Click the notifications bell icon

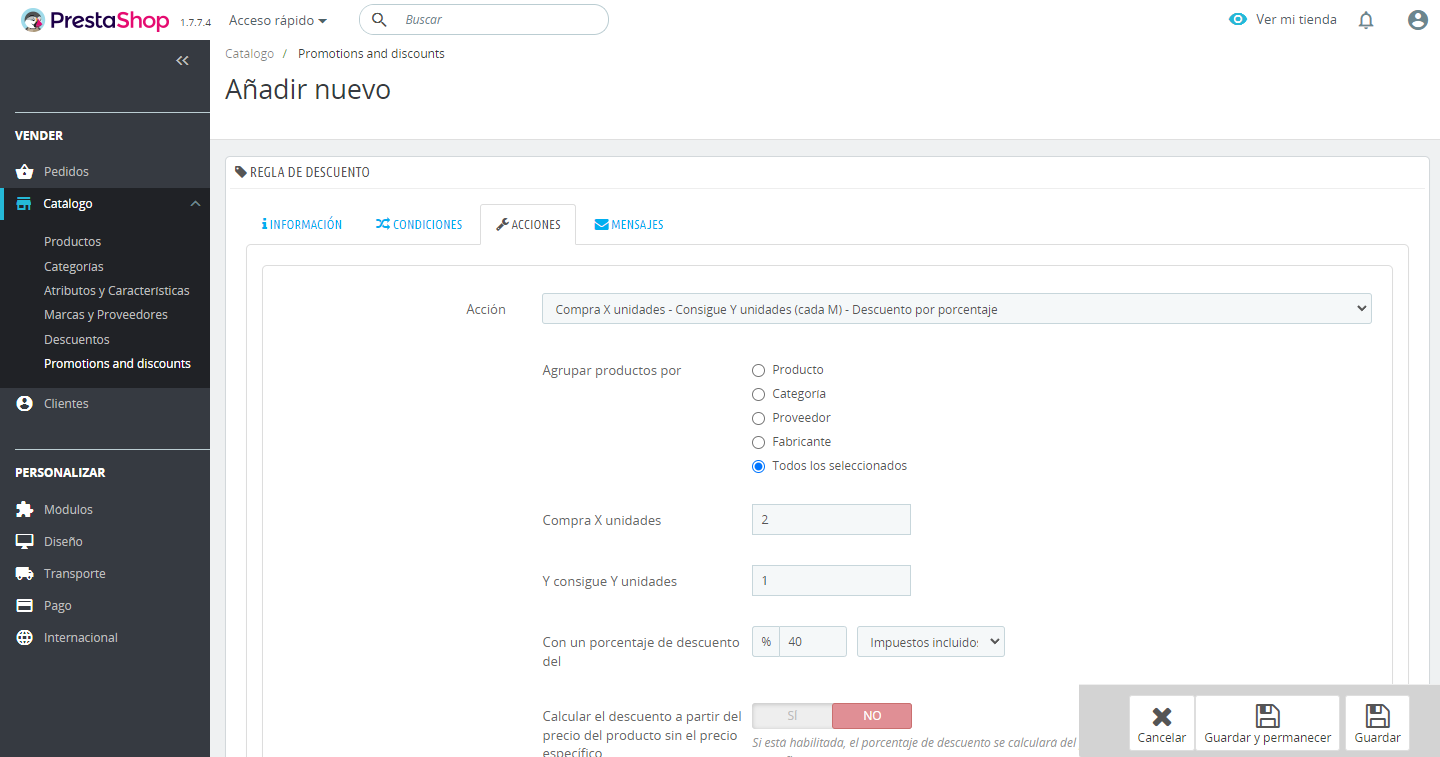[x=1366, y=20]
